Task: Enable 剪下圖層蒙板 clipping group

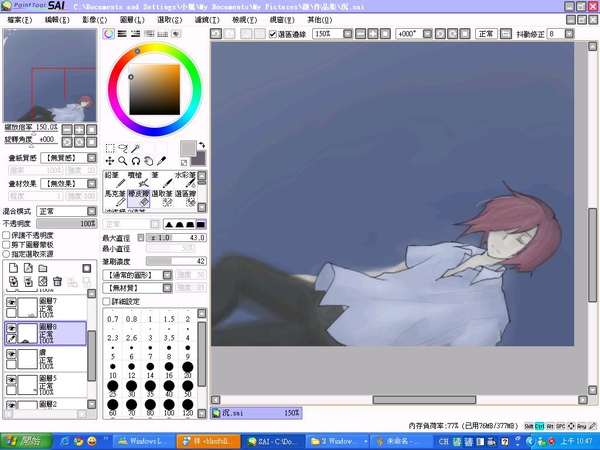Action: click(x=6, y=245)
